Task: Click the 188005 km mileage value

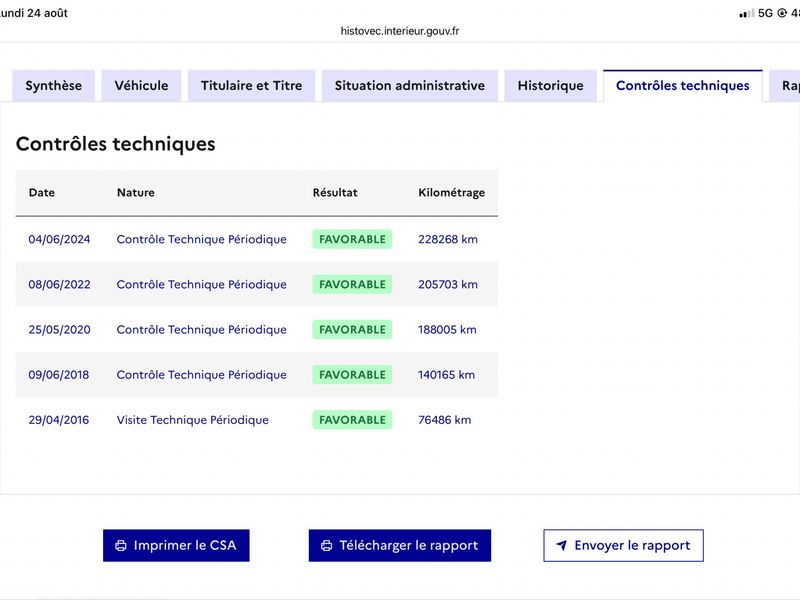Action: pos(447,330)
